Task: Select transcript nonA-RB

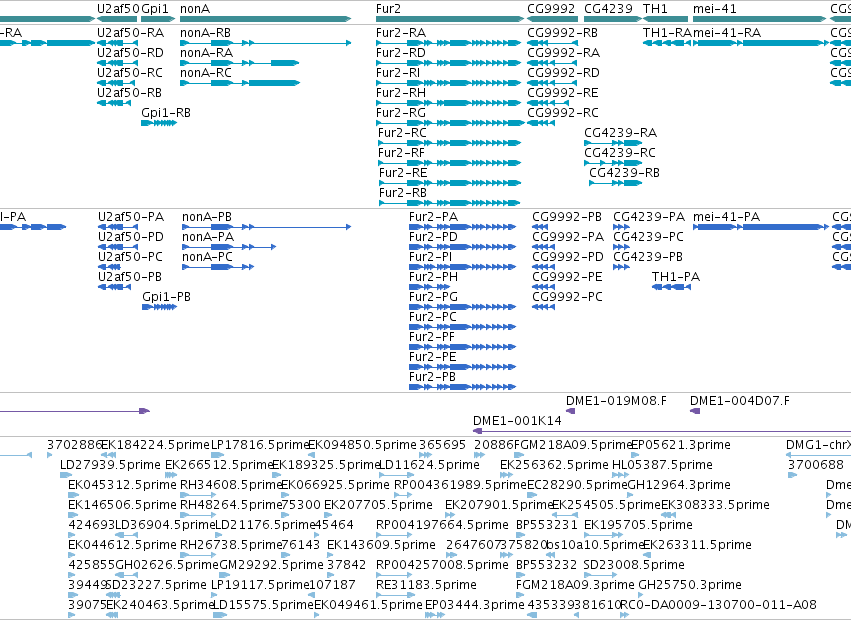Action: [266, 43]
